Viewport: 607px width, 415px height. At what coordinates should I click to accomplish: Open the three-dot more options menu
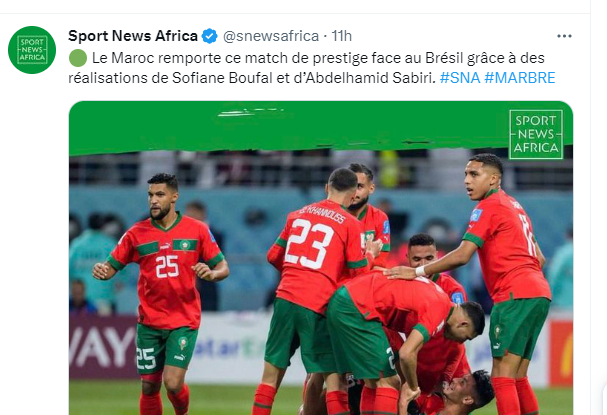click(564, 36)
